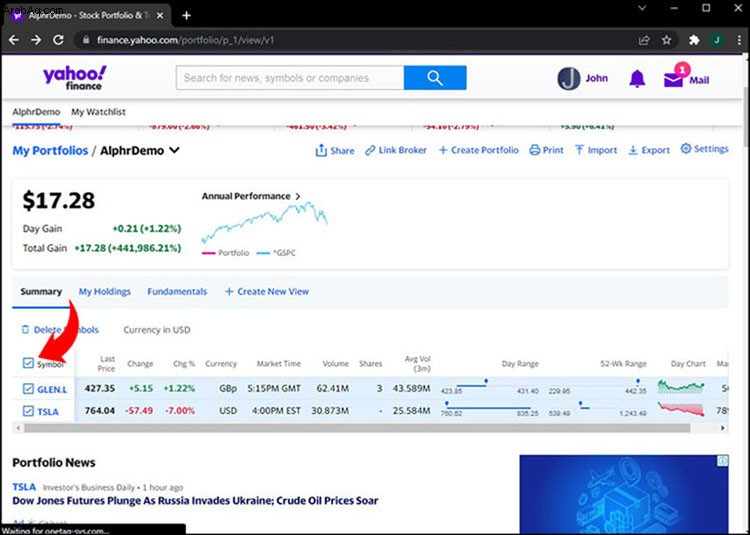Viewport: 750px width, 535px height.
Task: Click the My Portfolios breadcrumb link
Action: click(50, 151)
